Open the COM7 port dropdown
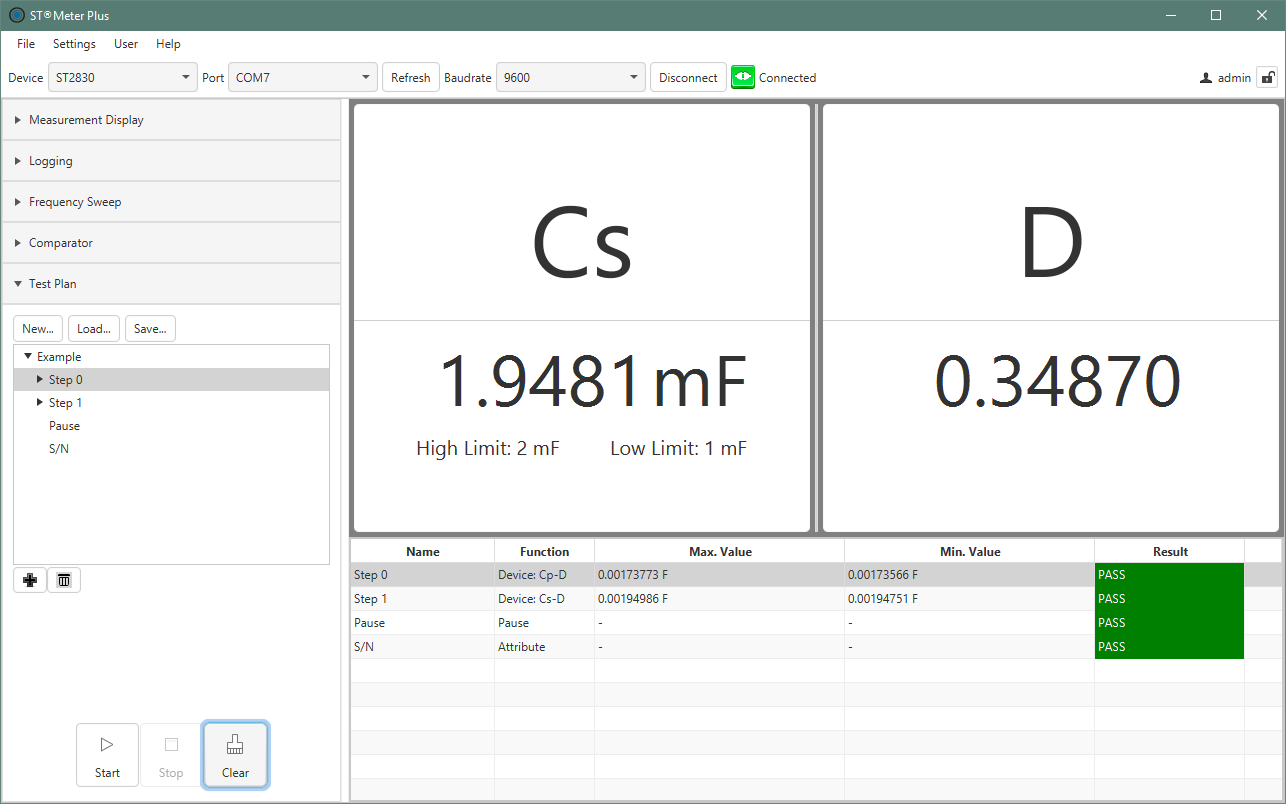 [303, 77]
